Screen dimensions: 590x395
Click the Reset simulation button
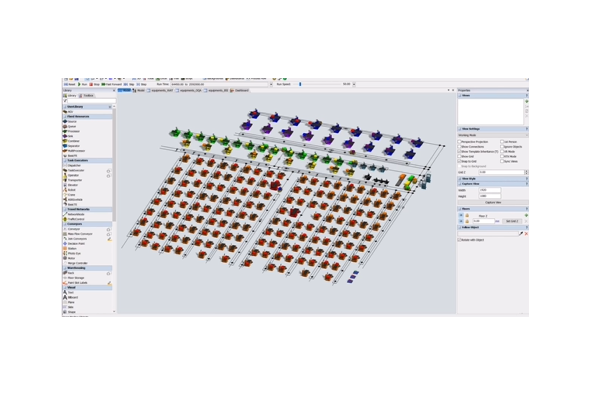pyautogui.click(x=70, y=84)
